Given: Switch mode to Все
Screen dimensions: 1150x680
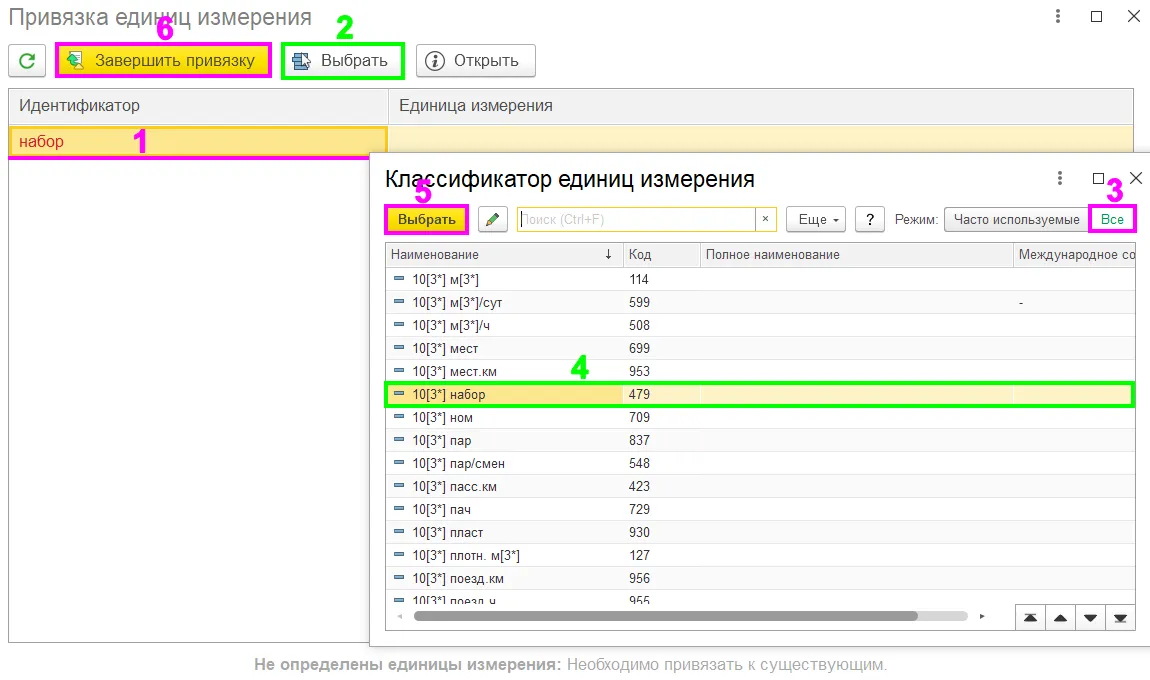Looking at the screenshot, I should (1112, 219).
